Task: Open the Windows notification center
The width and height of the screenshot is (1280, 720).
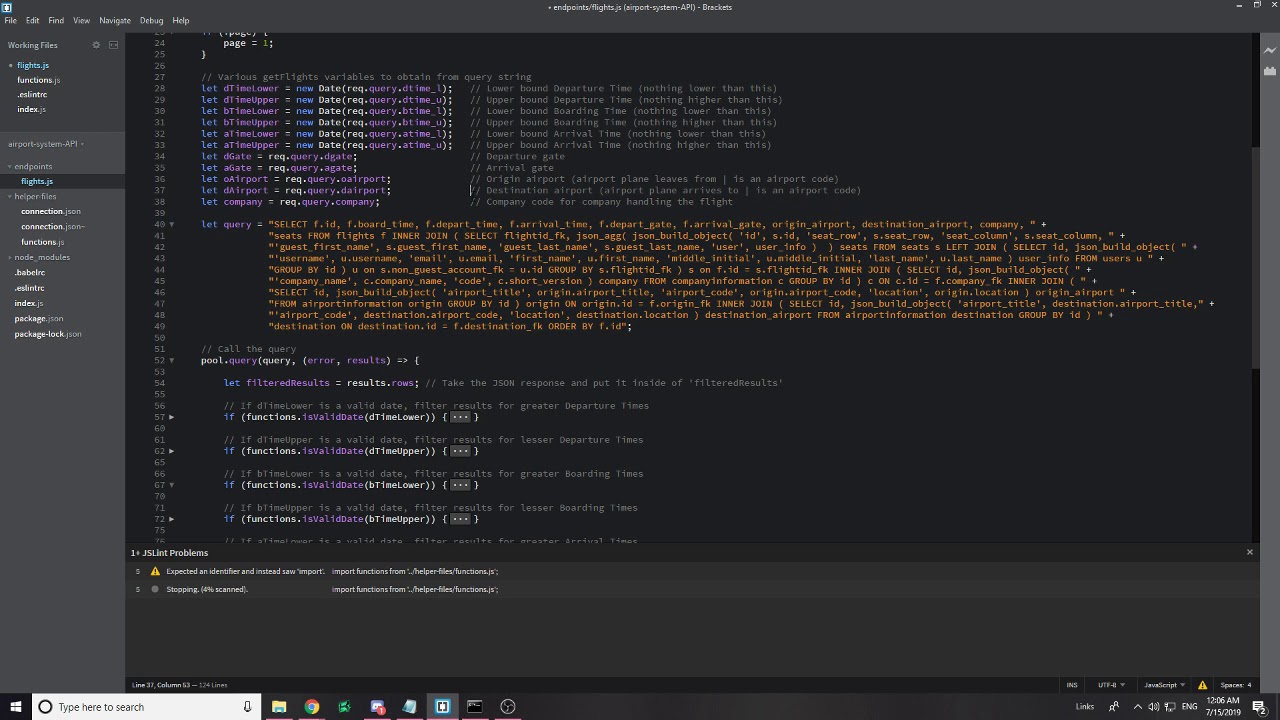Action: pyautogui.click(x=1260, y=707)
